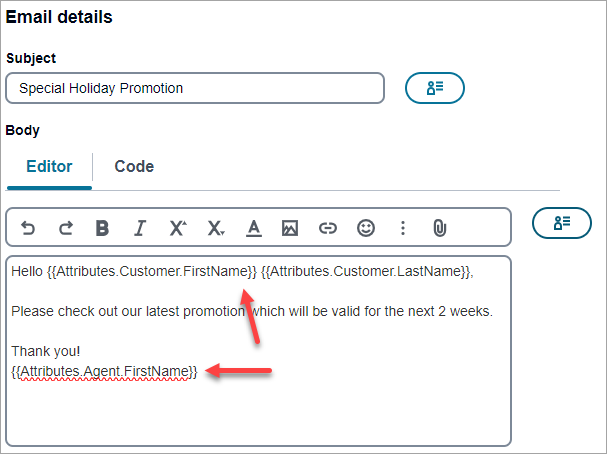Click the Agent.FirstName attribute placeholder
This screenshot has height=454, width=607.
point(105,371)
